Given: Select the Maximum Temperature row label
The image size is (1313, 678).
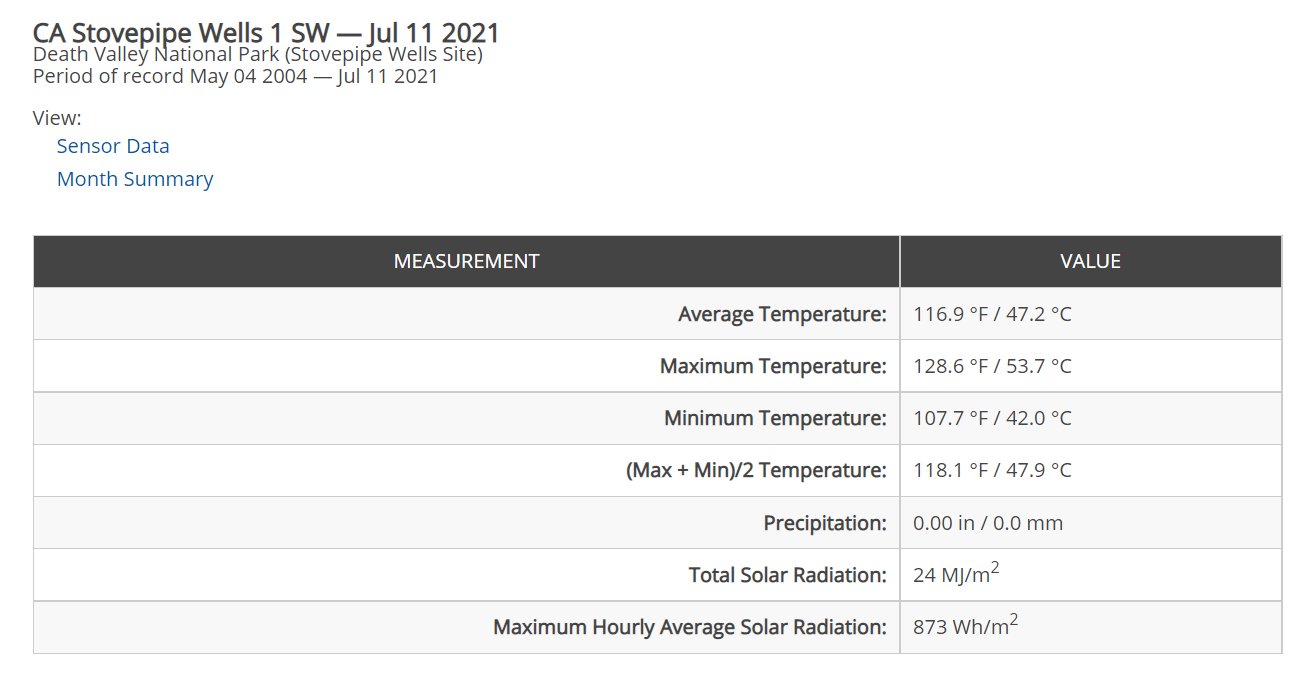Looking at the screenshot, I should click(773, 366).
